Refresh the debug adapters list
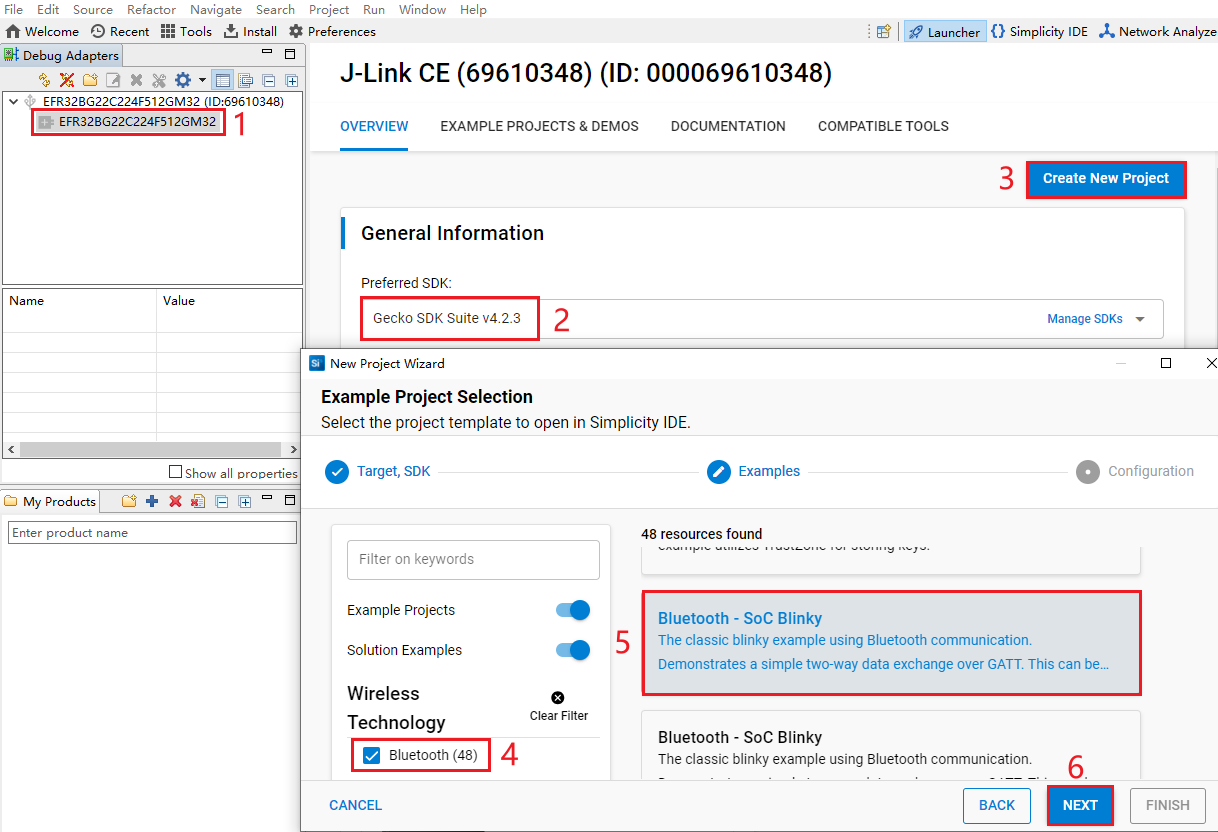The height and width of the screenshot is (832, 1218). 43,80
